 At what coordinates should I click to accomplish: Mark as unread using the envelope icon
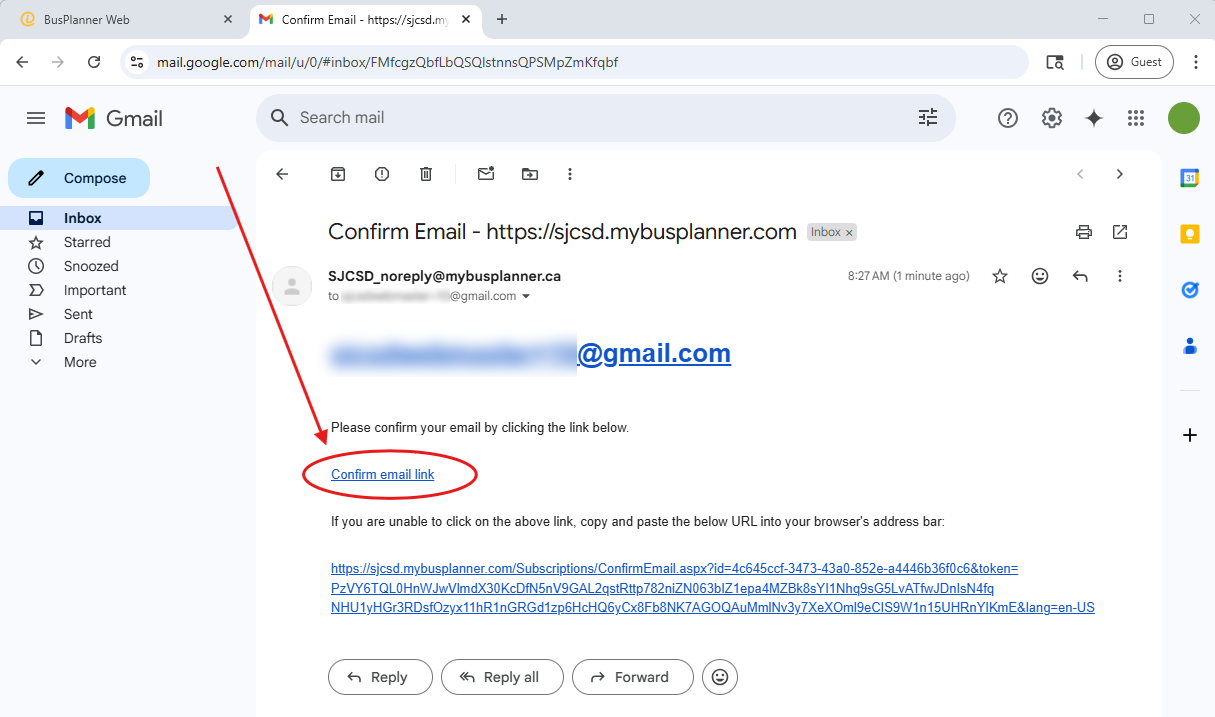[x=486, y=174]
